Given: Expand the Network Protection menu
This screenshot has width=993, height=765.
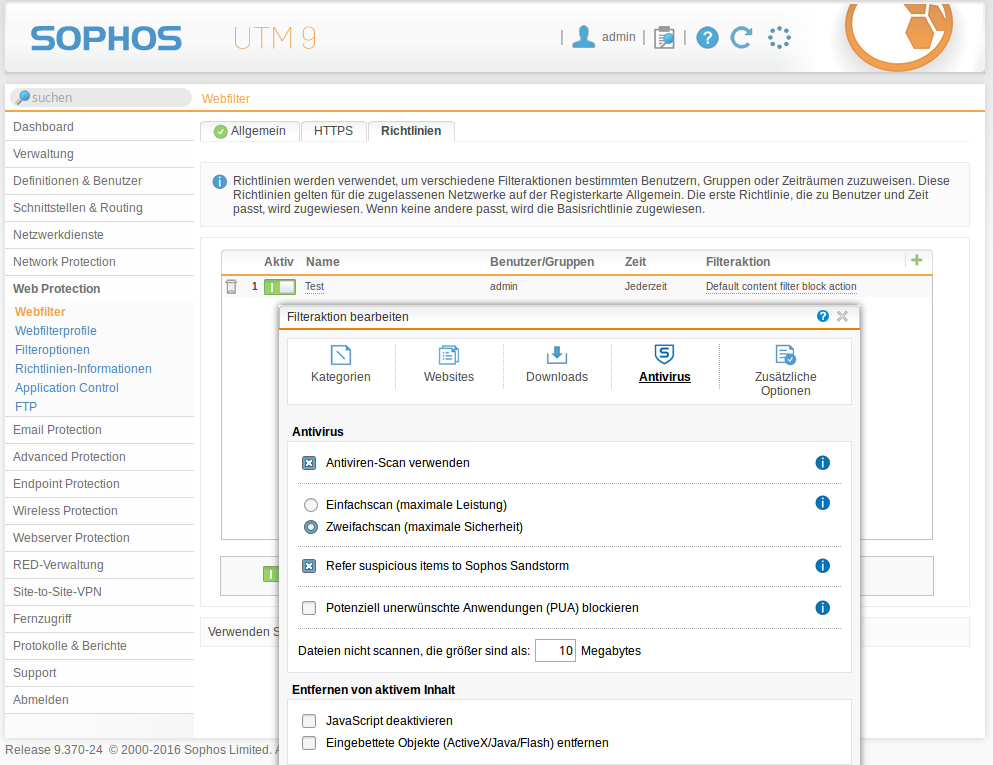Looking at the screenshot, I should [64, 262].
